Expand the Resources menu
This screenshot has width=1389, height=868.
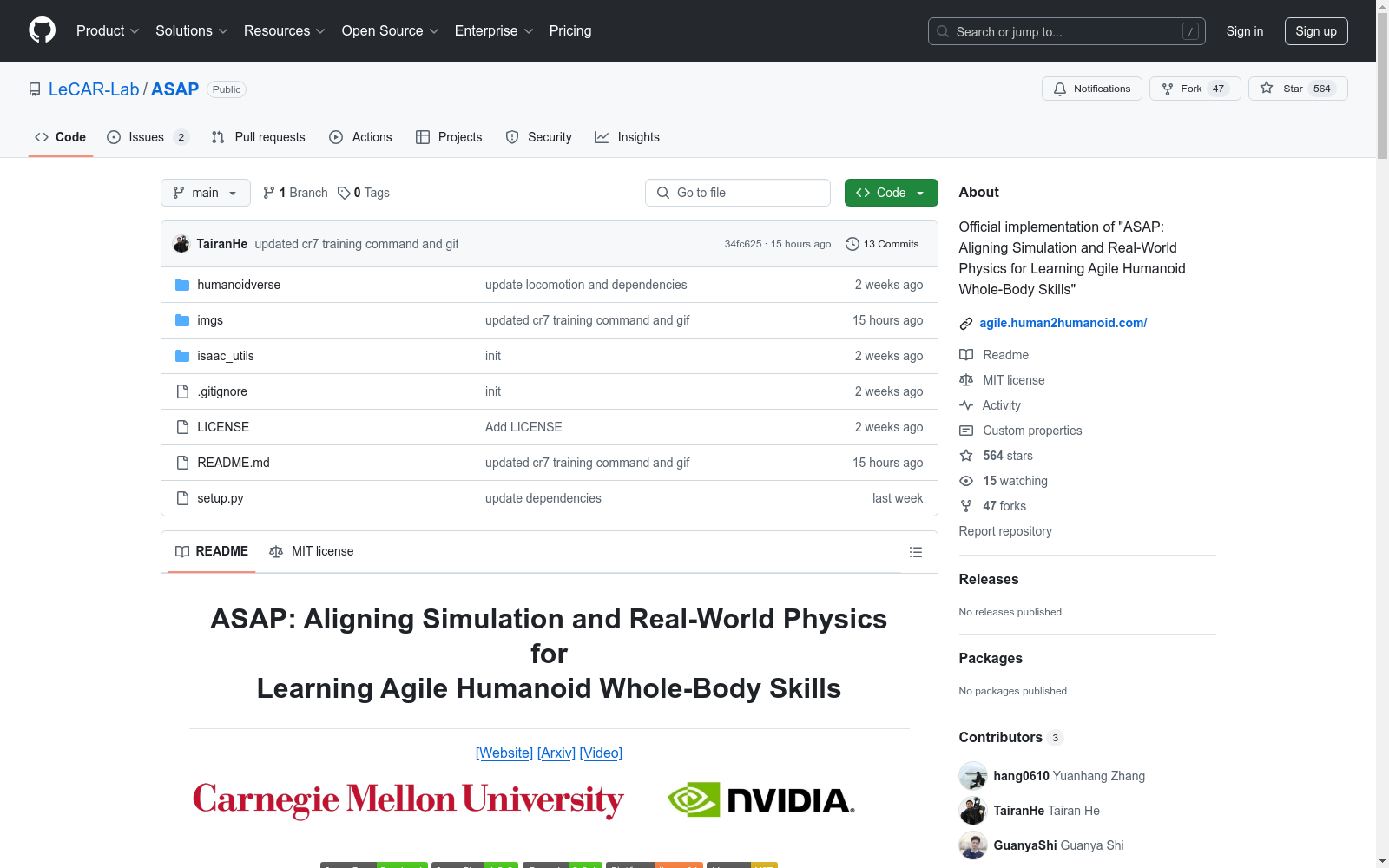click(x=284, y=30)
